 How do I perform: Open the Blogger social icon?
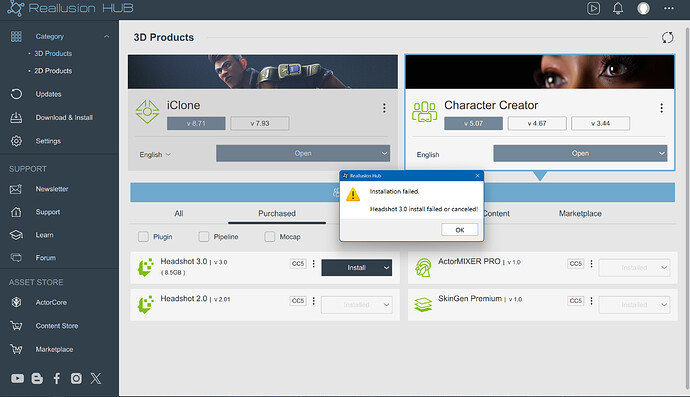(37, 378)
